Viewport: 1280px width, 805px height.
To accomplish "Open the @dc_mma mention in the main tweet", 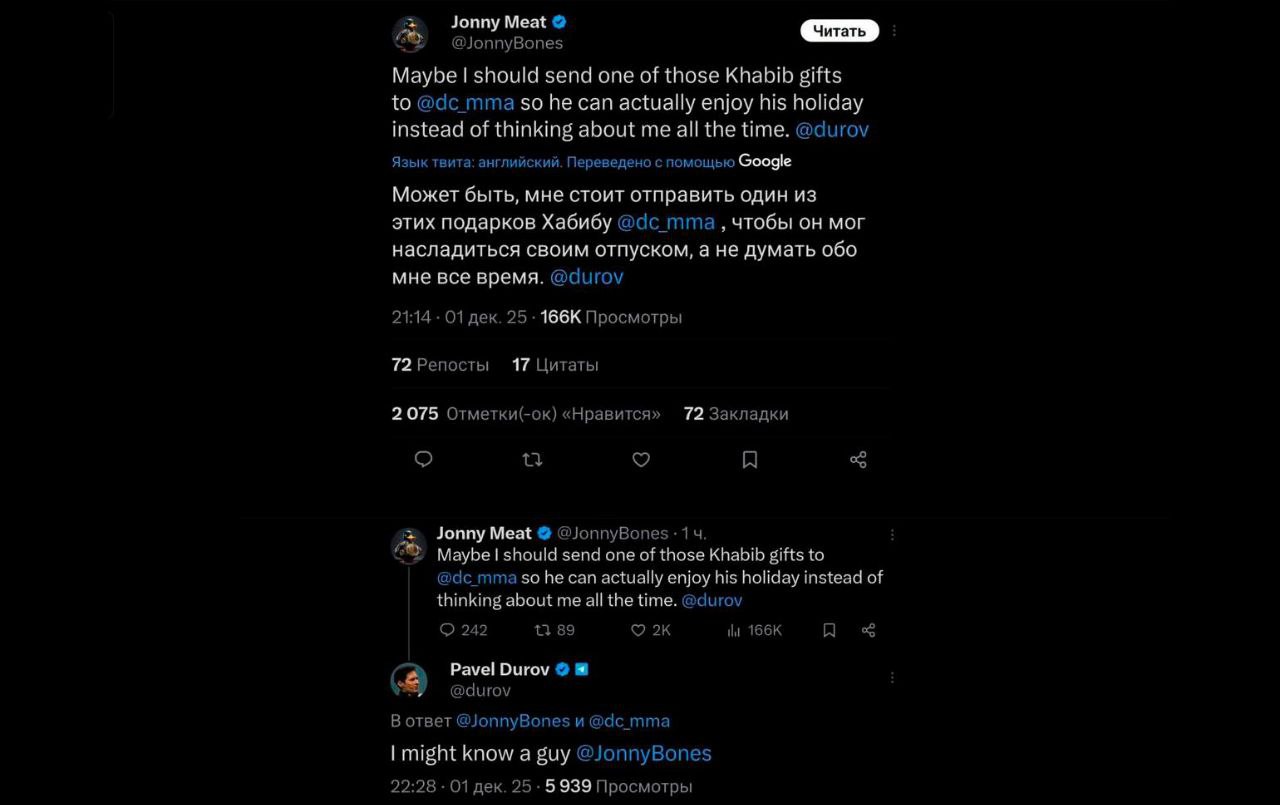I will (x=465, y=102).
